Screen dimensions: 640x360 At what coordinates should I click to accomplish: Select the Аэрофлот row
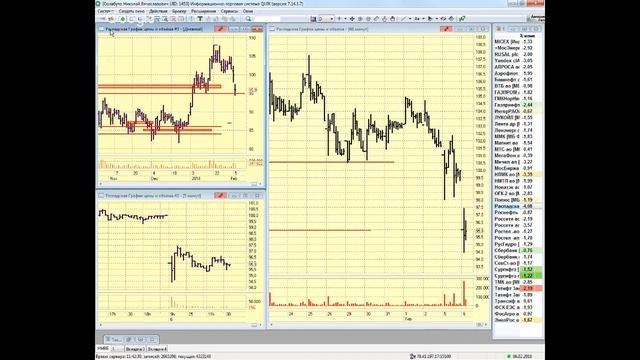click(518, 73)
